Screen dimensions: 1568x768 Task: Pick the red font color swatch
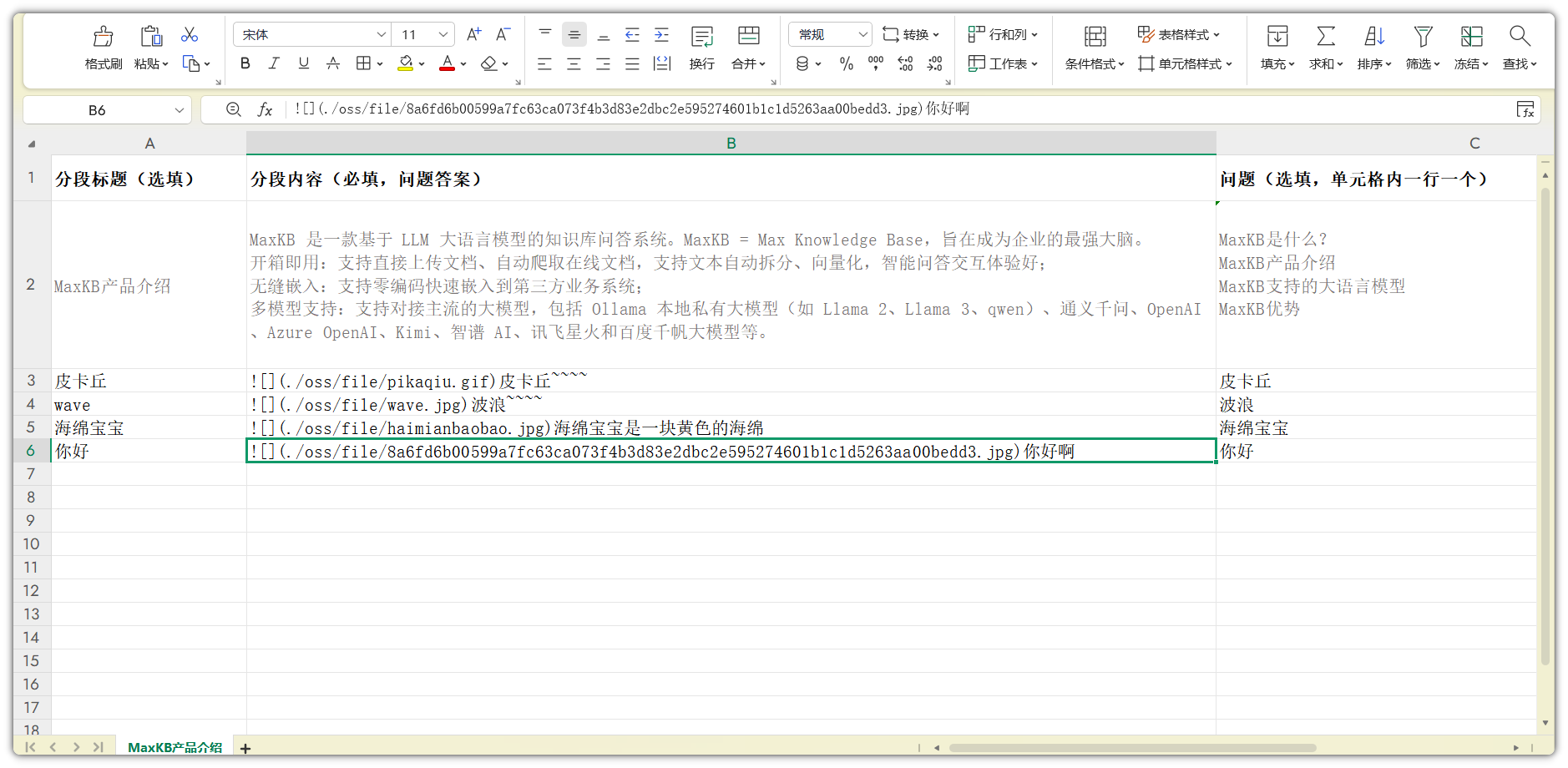pos(446,70)
